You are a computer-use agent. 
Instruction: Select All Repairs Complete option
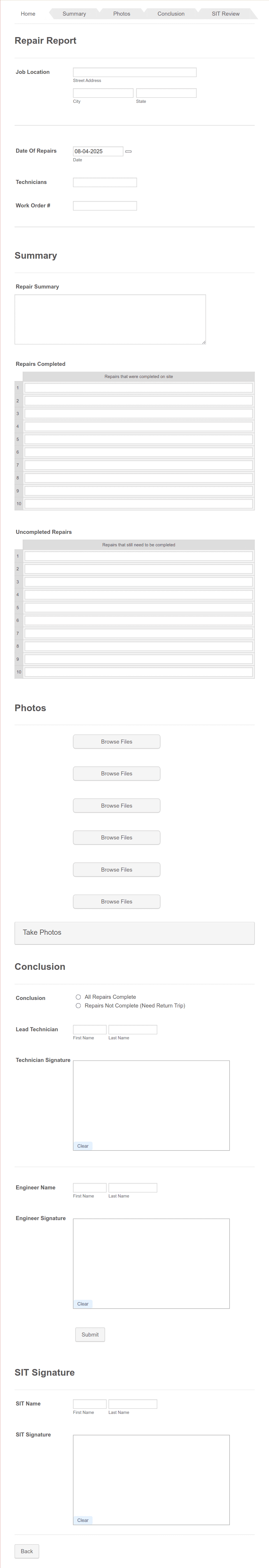[x=78, y=997]
